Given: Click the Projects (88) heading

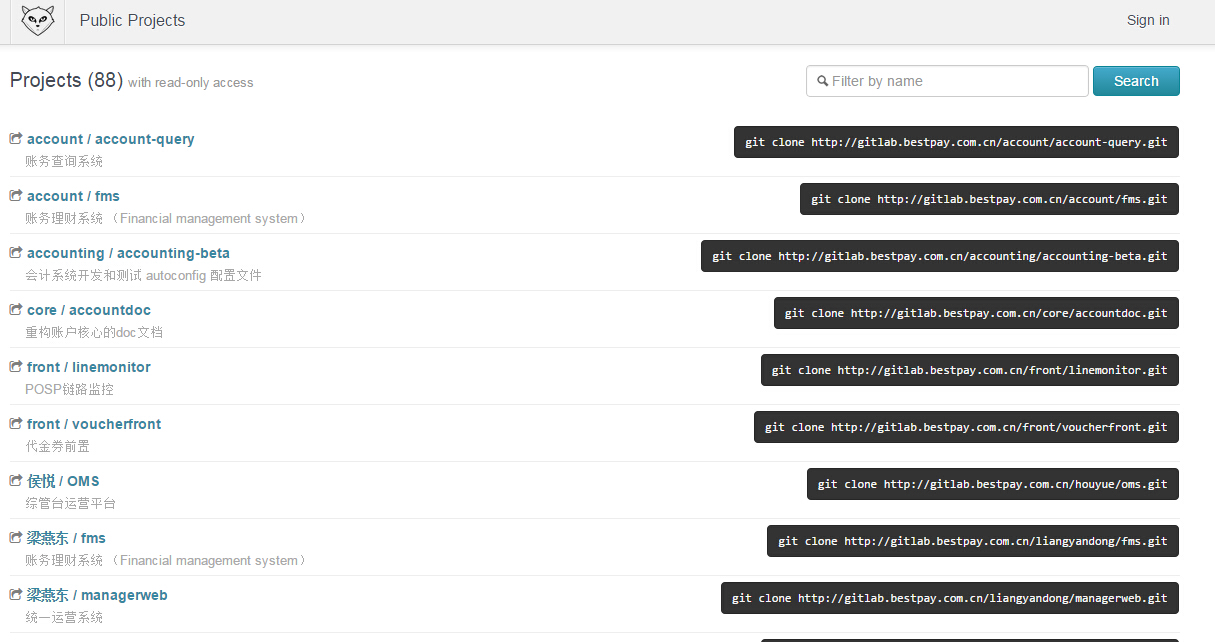Looking at the screenshot, I should click(66, 80).
